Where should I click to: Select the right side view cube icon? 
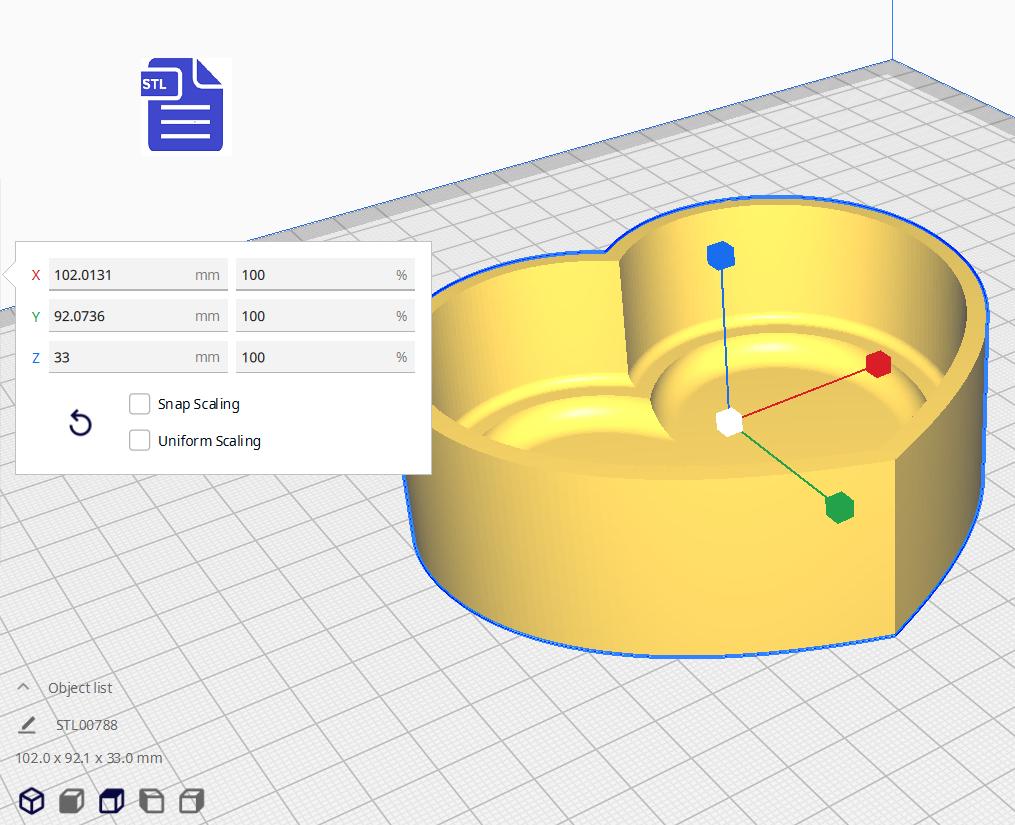pos(191,801)
